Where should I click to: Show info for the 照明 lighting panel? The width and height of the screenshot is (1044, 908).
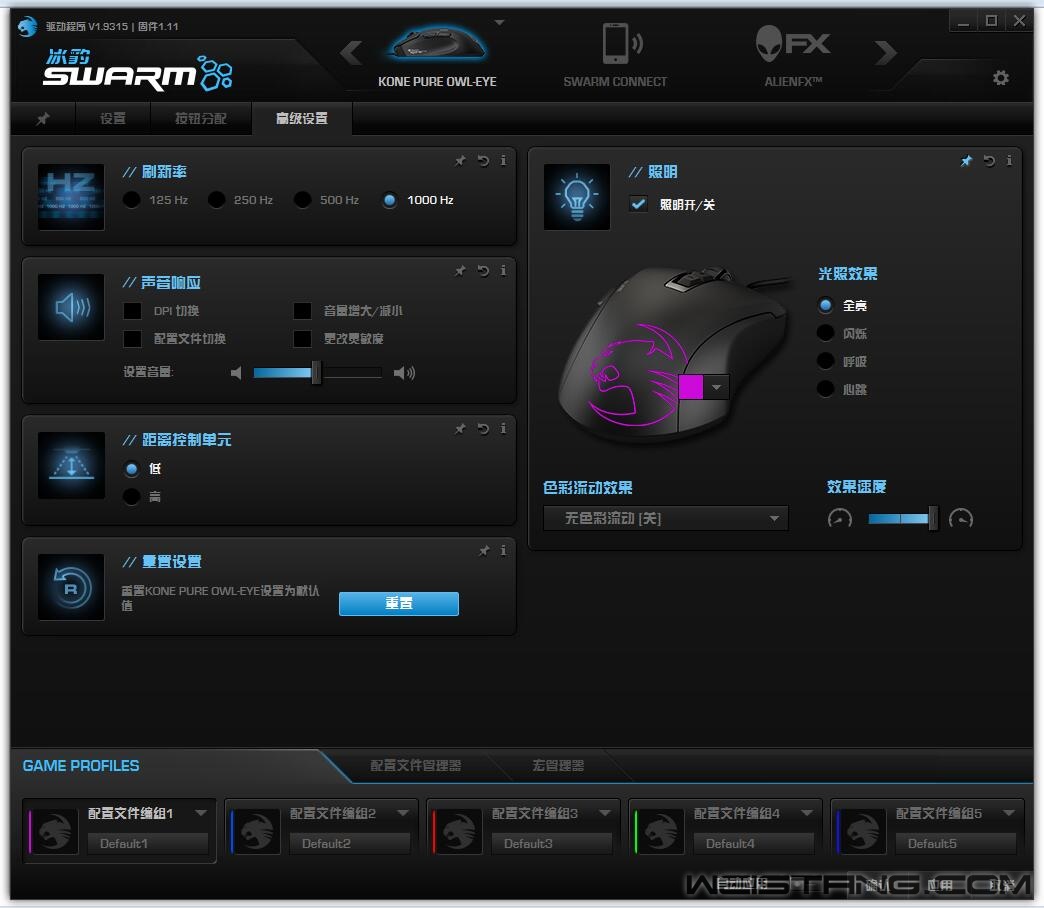[x=1009, y=160]
